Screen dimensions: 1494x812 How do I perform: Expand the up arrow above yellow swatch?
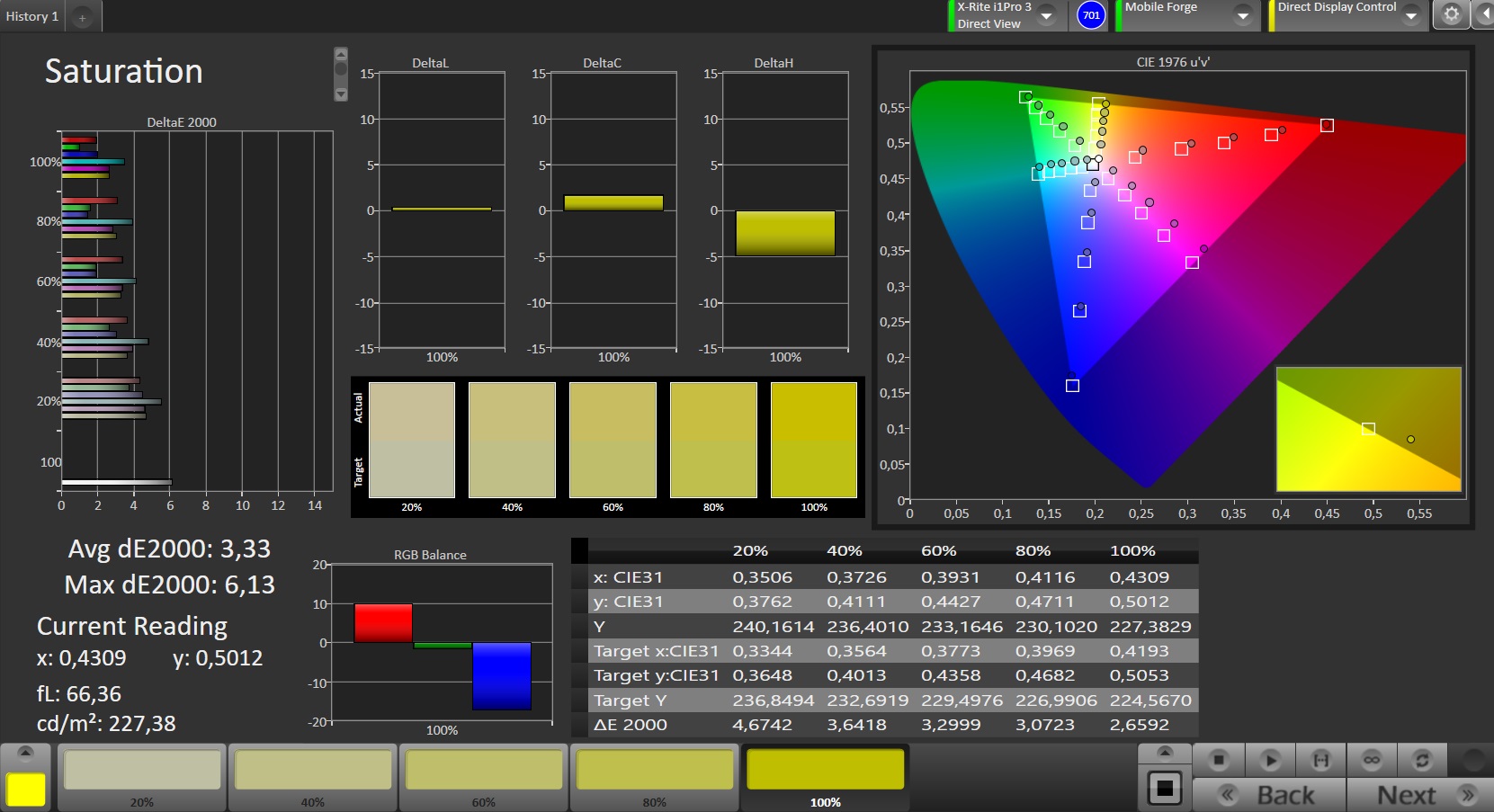coord(25,752)
